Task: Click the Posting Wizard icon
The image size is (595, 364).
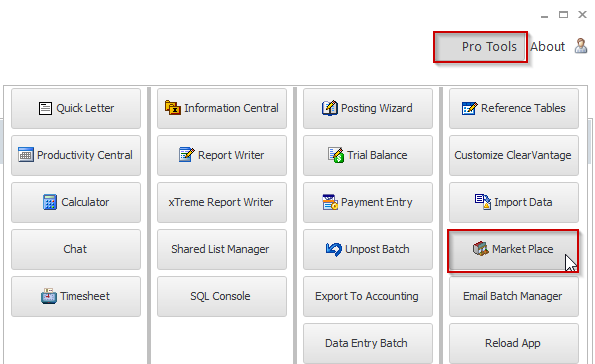Action: coord(329,108)
